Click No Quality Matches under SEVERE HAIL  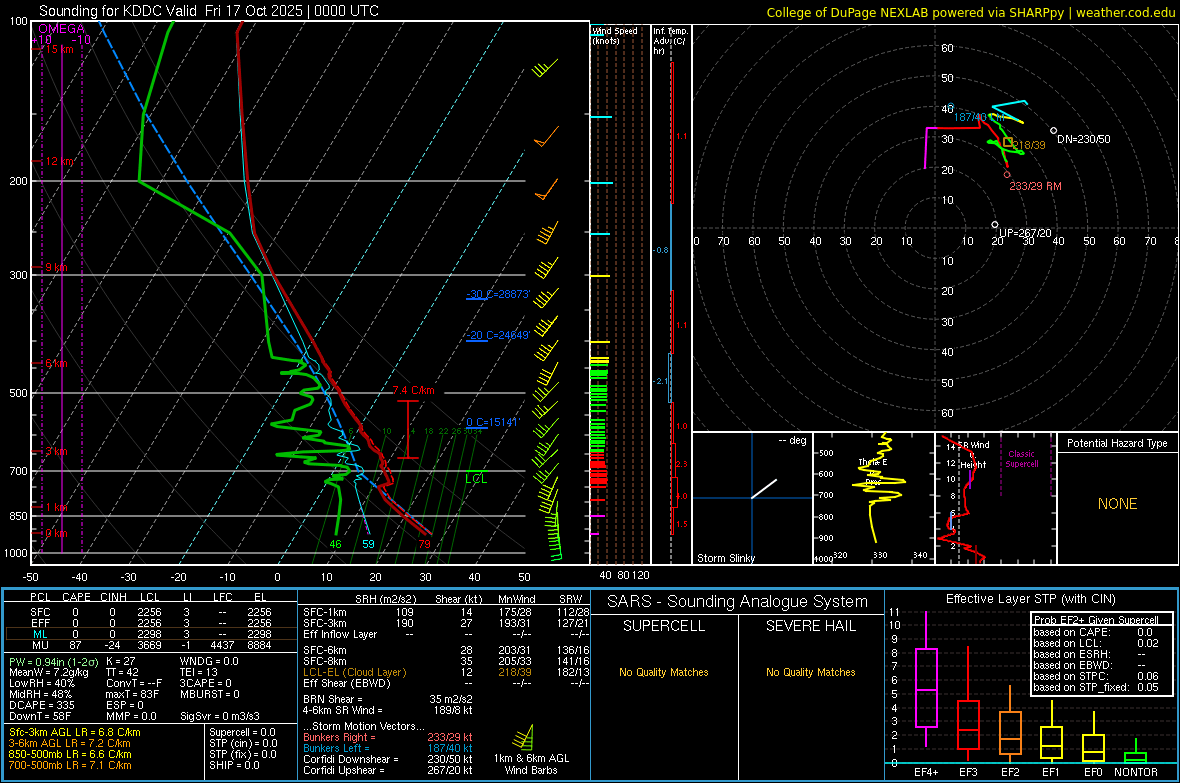[x=810, y=672]
